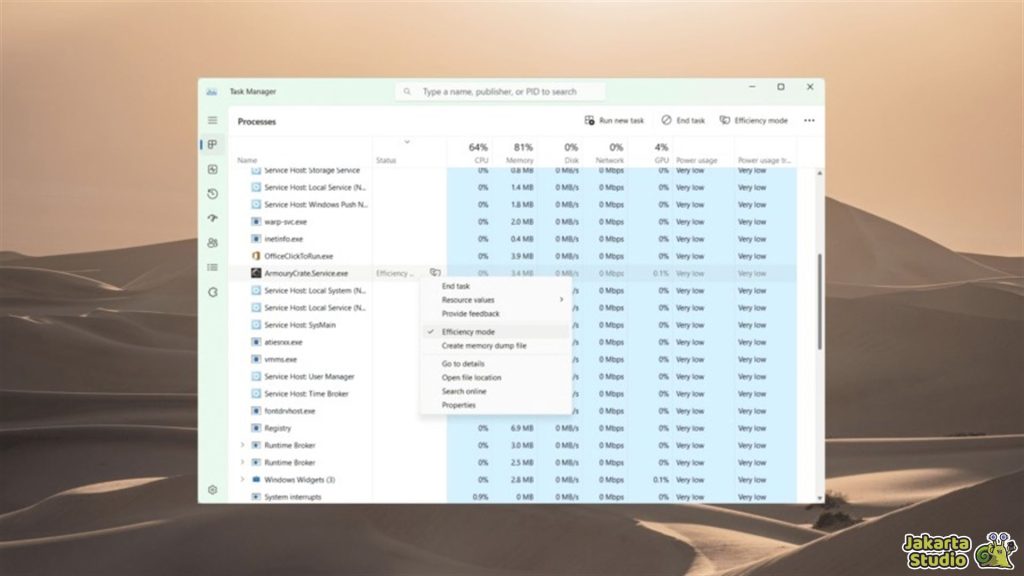The width and height of the screenshot is (1024, 576).
Task: Click the ellipsis more options icon
Action: point(808,120)
